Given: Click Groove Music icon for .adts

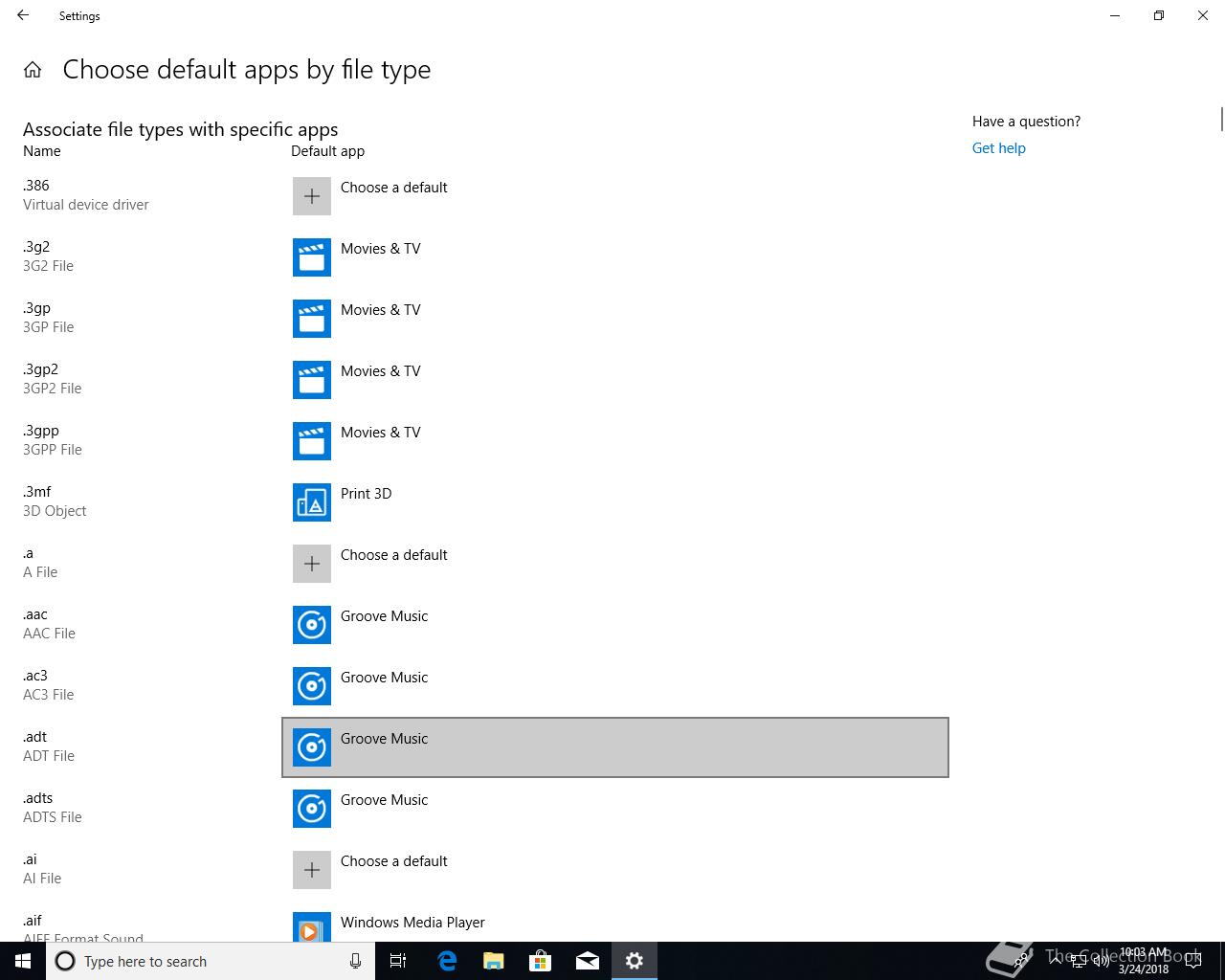Looking at the screenshot, I should [312, 809].
